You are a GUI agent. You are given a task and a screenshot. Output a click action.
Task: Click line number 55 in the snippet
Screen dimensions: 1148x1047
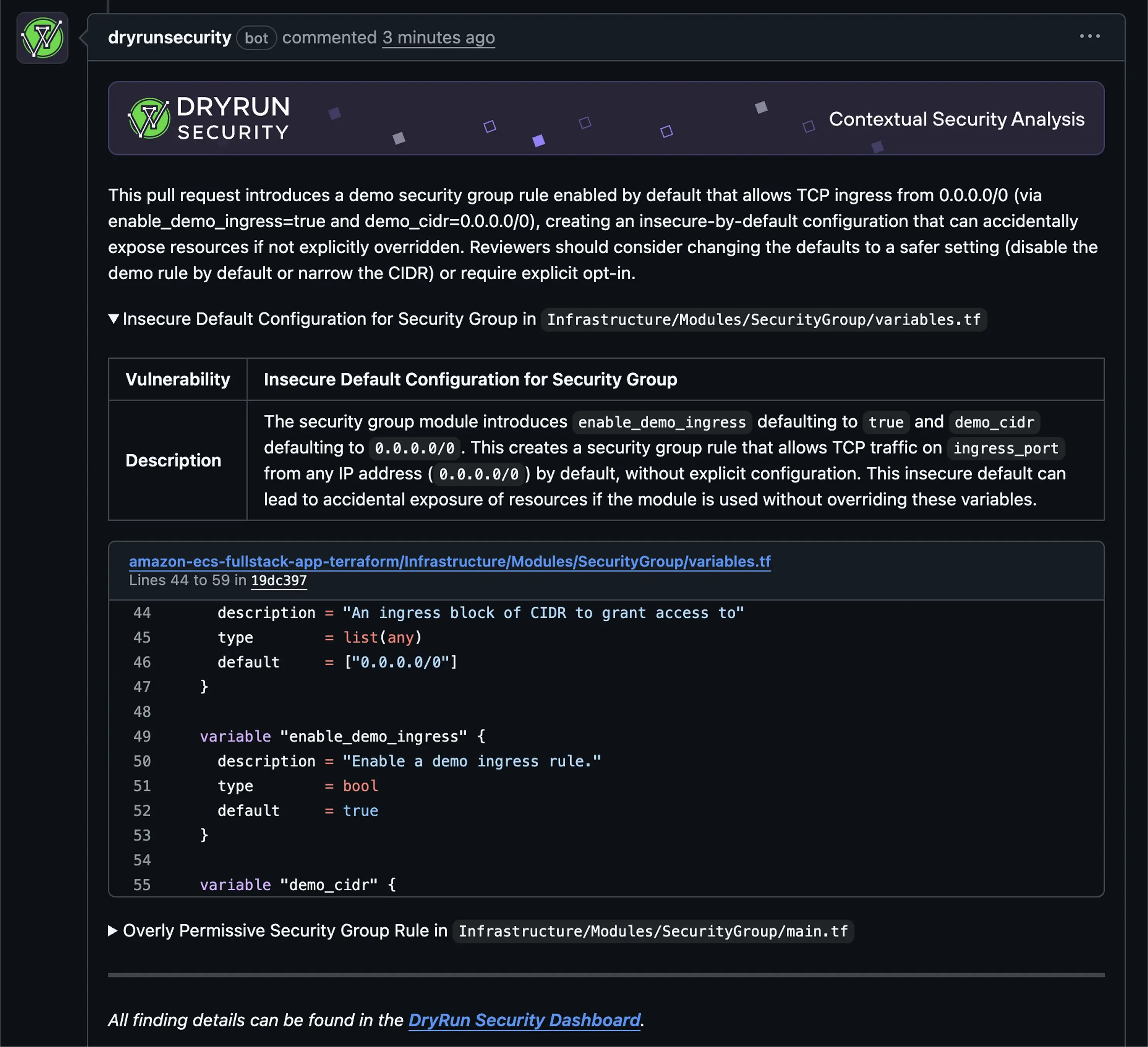tap(142, 885)
